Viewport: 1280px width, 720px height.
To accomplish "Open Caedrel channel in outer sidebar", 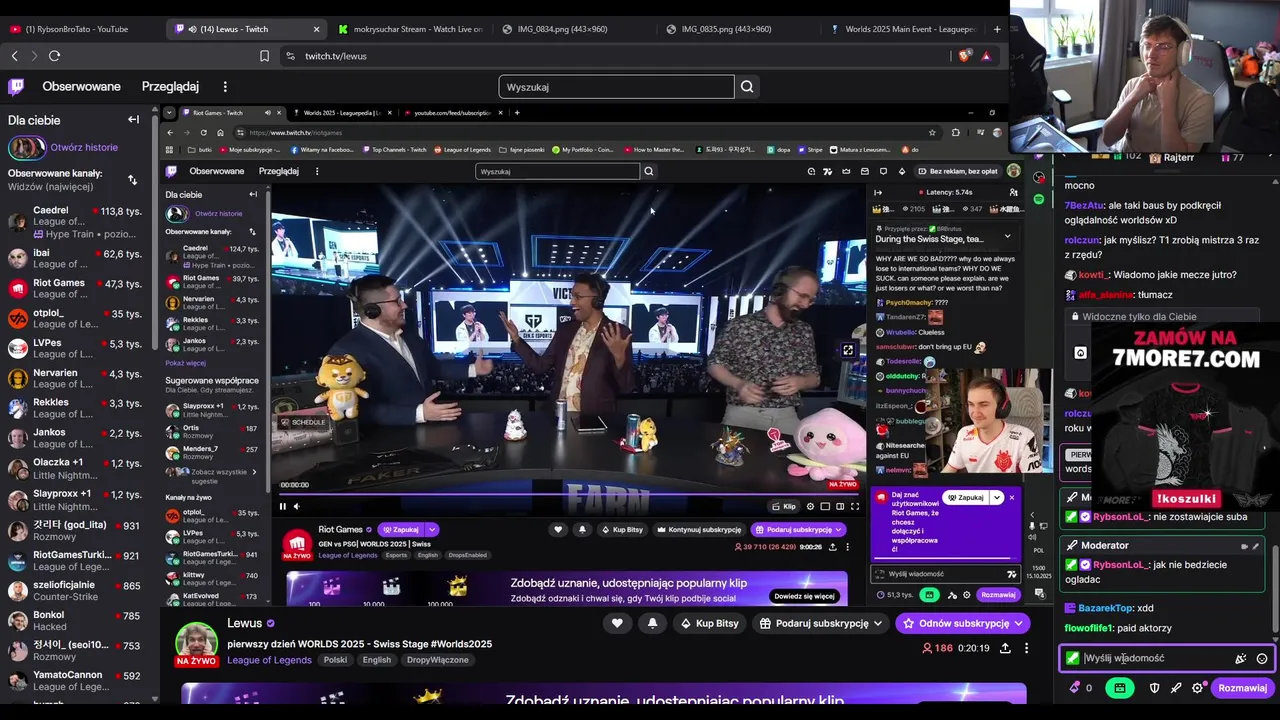I will pyautogui.click(x=76, y=221).
